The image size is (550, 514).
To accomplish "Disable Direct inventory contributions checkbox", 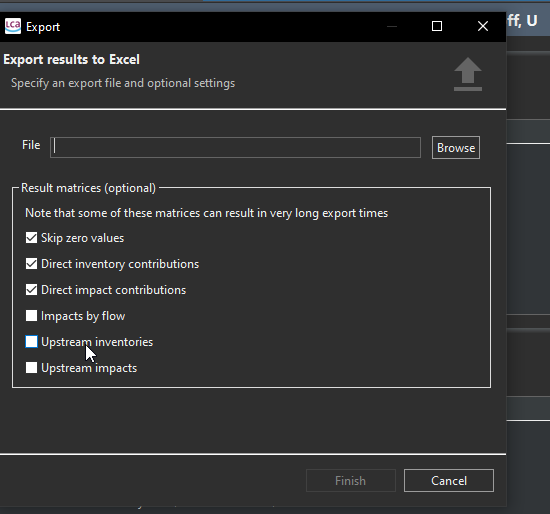I will [x=32, y=264].
